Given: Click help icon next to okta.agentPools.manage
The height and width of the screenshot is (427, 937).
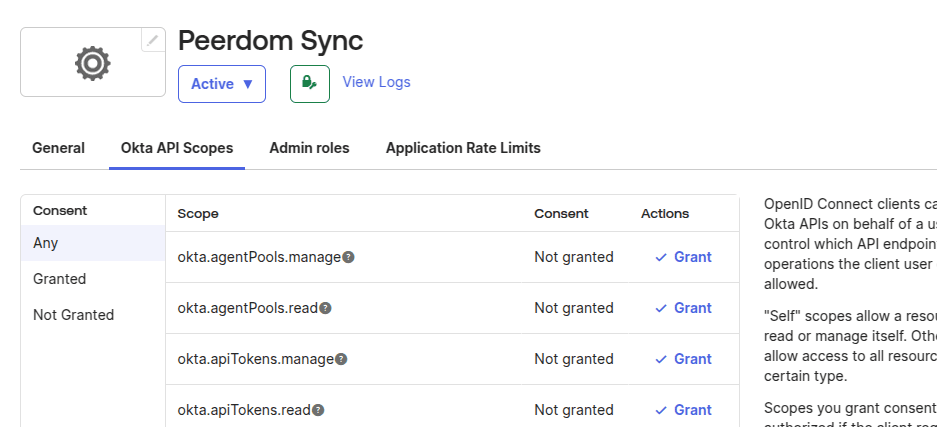Looking at the screenshot, I should (349, 257).
